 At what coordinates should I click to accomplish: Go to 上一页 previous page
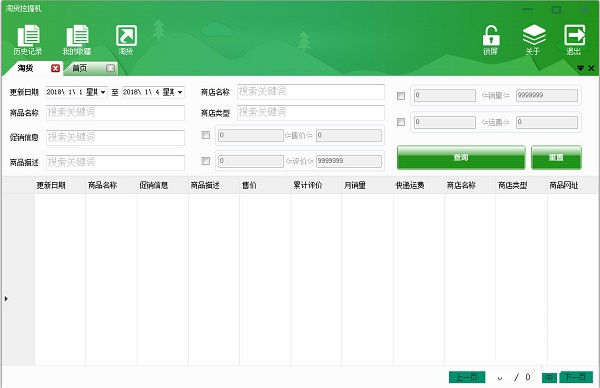pyautogui.click(x=466, y=377)
